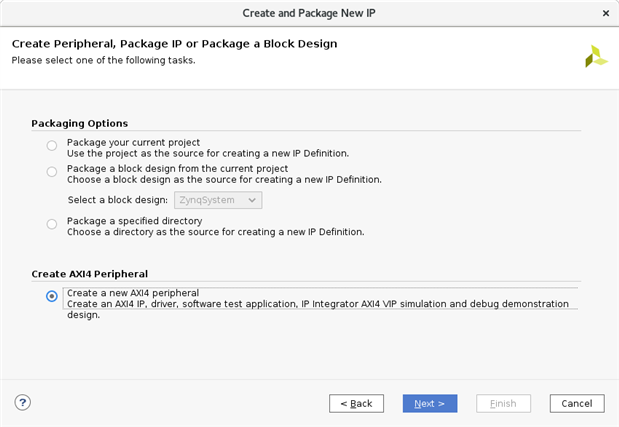Proceed with the Next button
The height and width of the screenshot is (427, 619).
[430, 403]
